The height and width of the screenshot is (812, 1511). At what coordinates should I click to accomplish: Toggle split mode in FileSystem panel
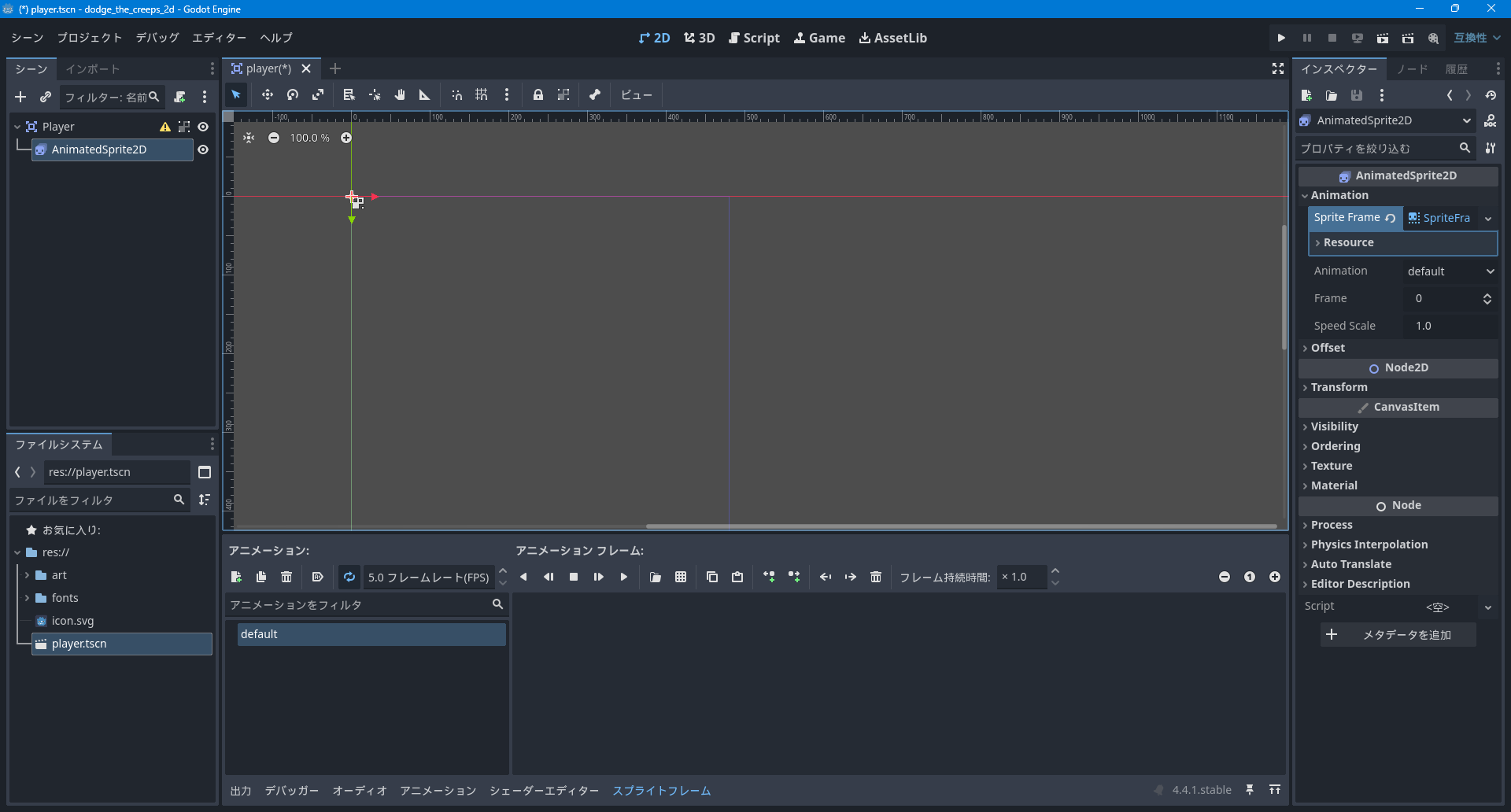pos(205,472)
